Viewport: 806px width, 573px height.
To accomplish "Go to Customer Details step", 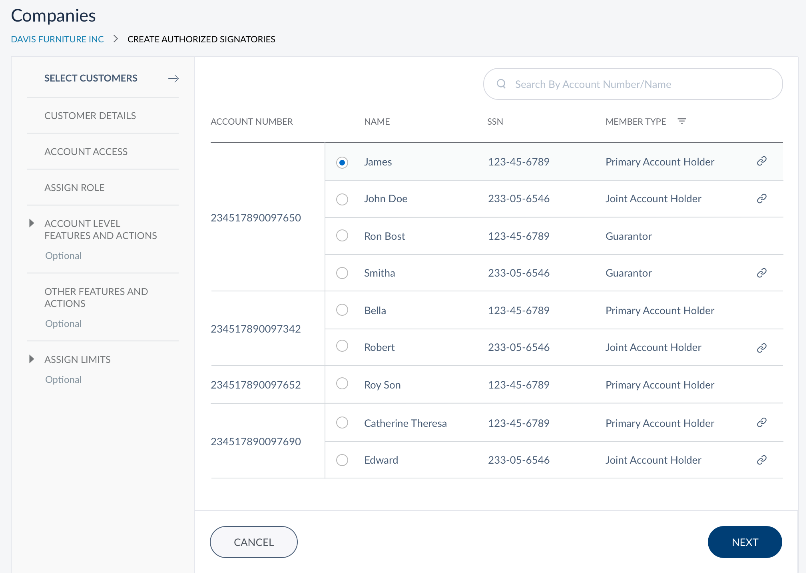I will point(90,115).
